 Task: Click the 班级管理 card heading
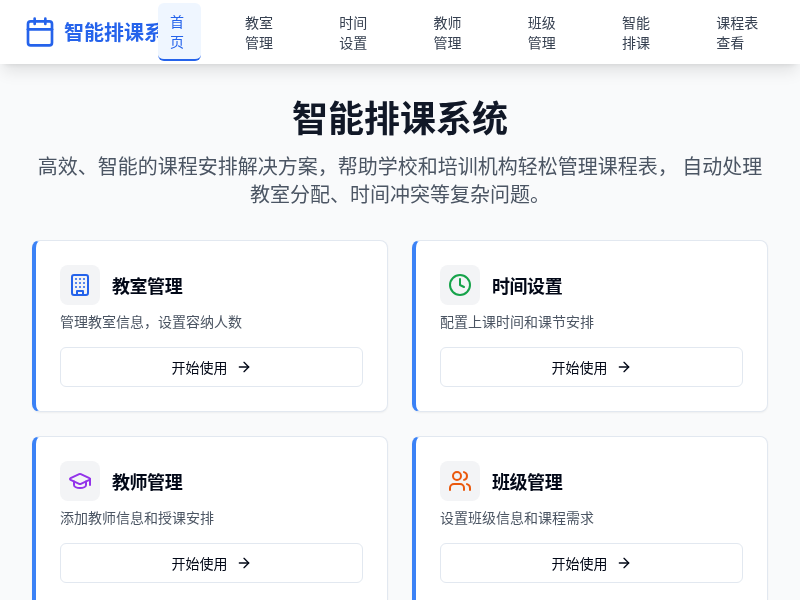527,482
